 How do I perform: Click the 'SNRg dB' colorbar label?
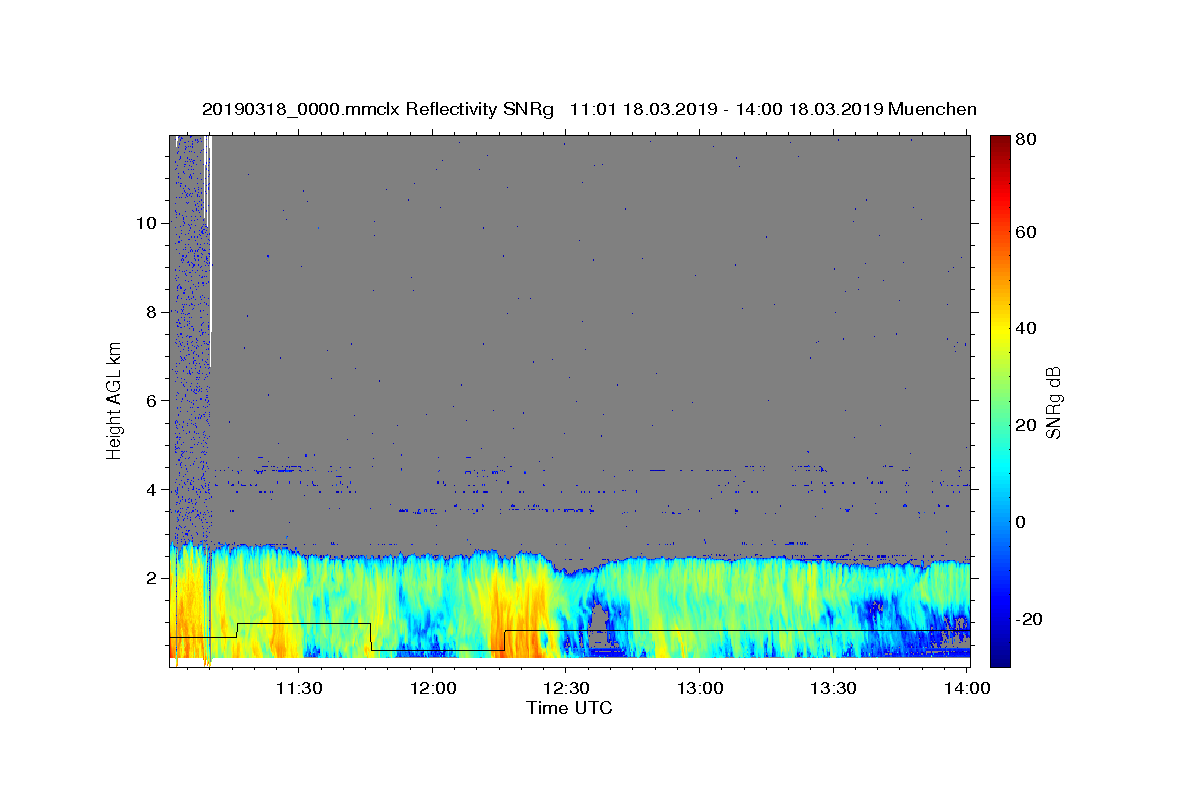click(x=1053, y=402)
